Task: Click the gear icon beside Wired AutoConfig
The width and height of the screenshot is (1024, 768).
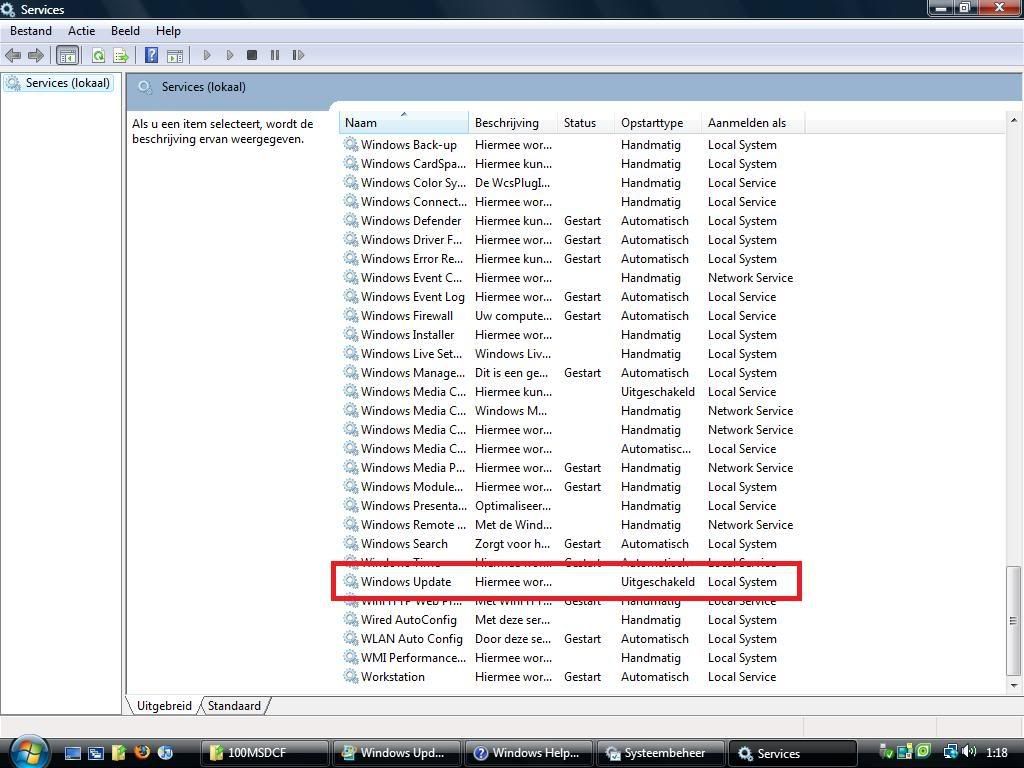Action: point(351,619)
